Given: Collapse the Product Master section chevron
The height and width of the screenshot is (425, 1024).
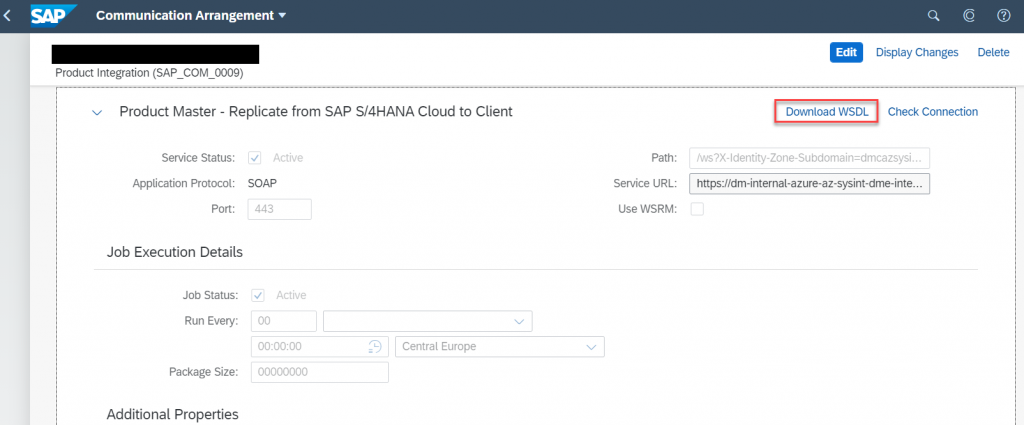Looking at the screenshot, I should (x=97, y=112).
